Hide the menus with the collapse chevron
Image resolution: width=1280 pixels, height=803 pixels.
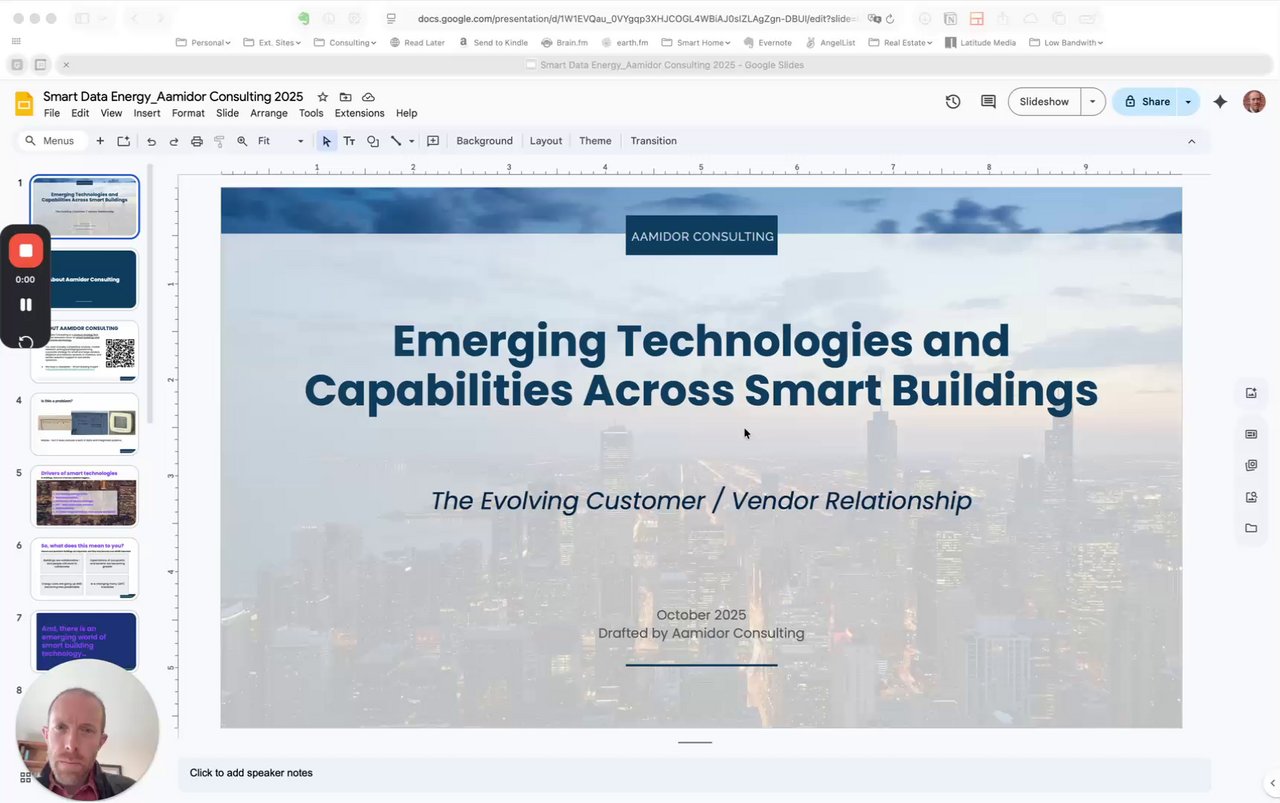tap(1191, 141)
